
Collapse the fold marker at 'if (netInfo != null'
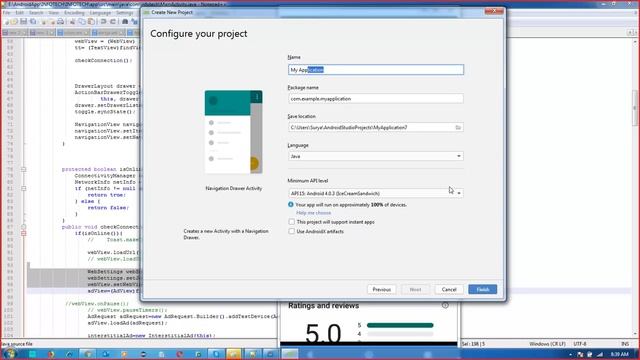[24, 188]
